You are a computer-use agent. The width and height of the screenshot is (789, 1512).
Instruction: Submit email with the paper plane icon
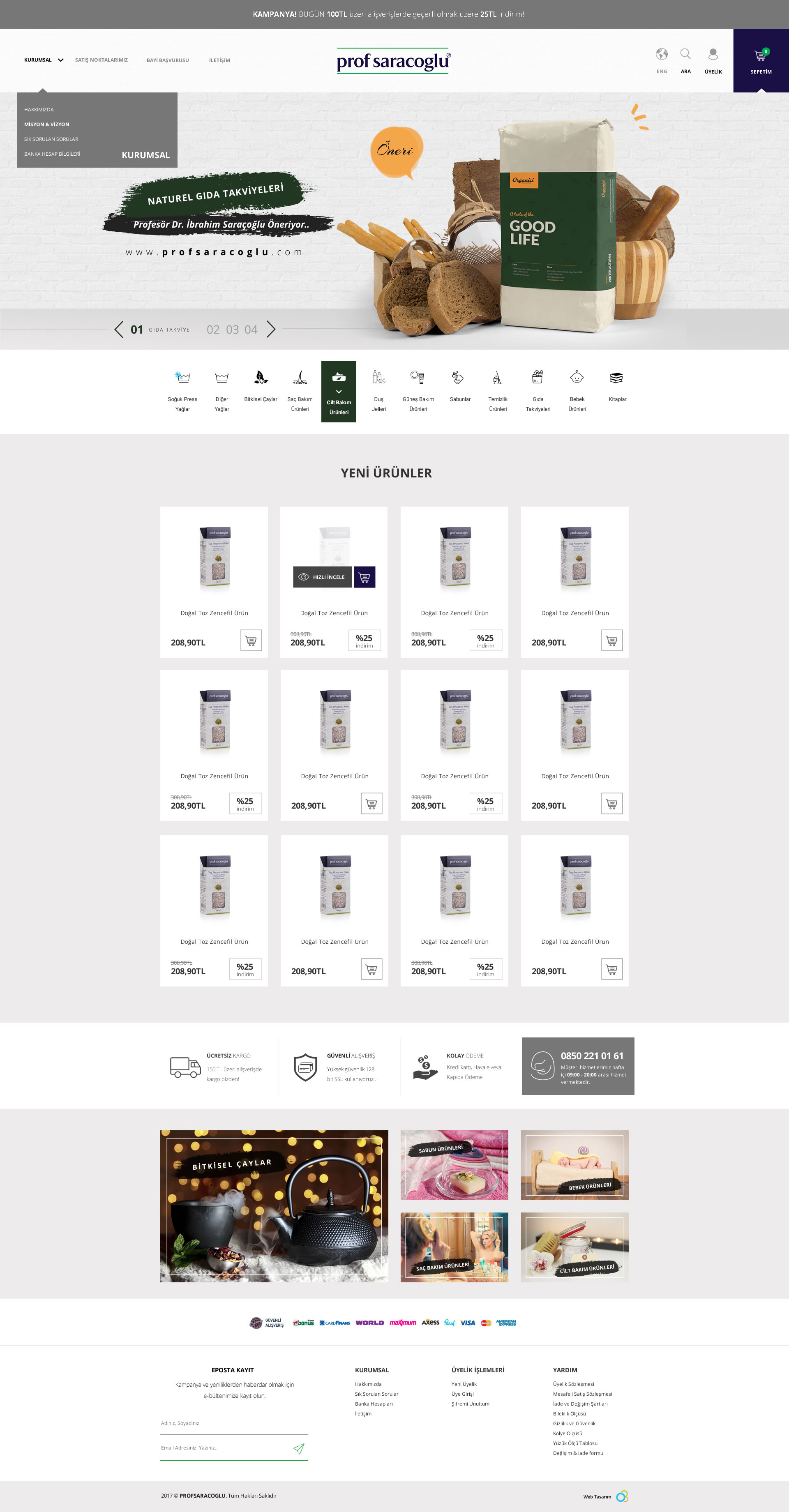tap(299, 1448)
